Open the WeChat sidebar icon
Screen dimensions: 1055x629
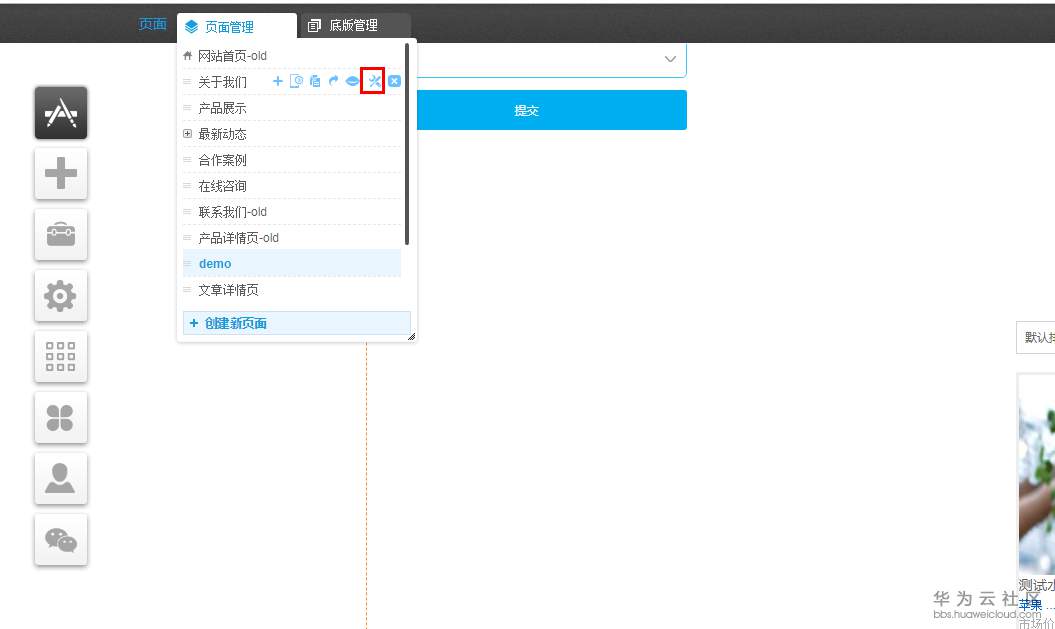(61, 540)
